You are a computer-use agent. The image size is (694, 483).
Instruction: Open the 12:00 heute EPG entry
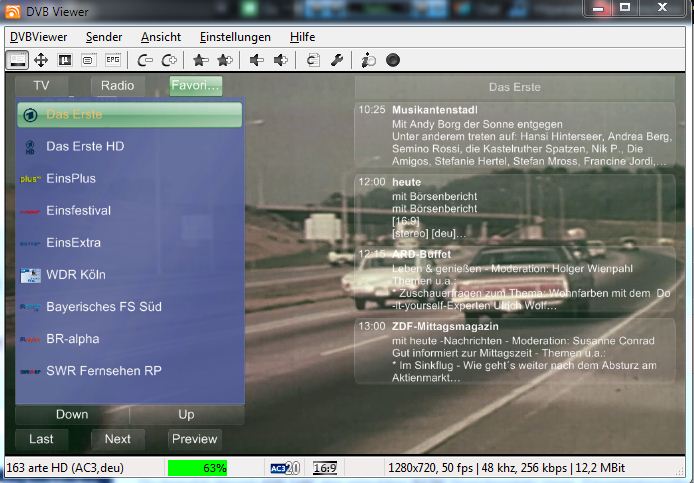[x=515, y=208]
